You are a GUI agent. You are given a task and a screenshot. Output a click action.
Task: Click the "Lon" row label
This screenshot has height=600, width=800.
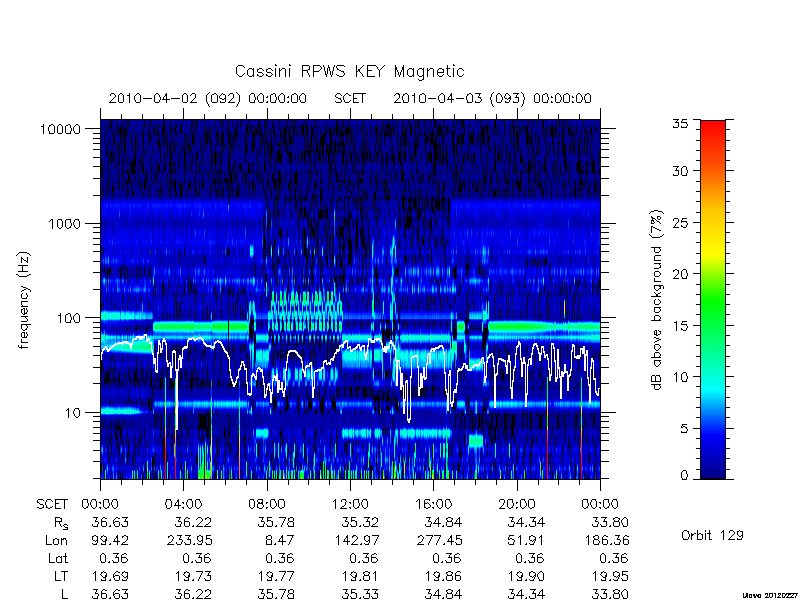[x=57, y=540]
